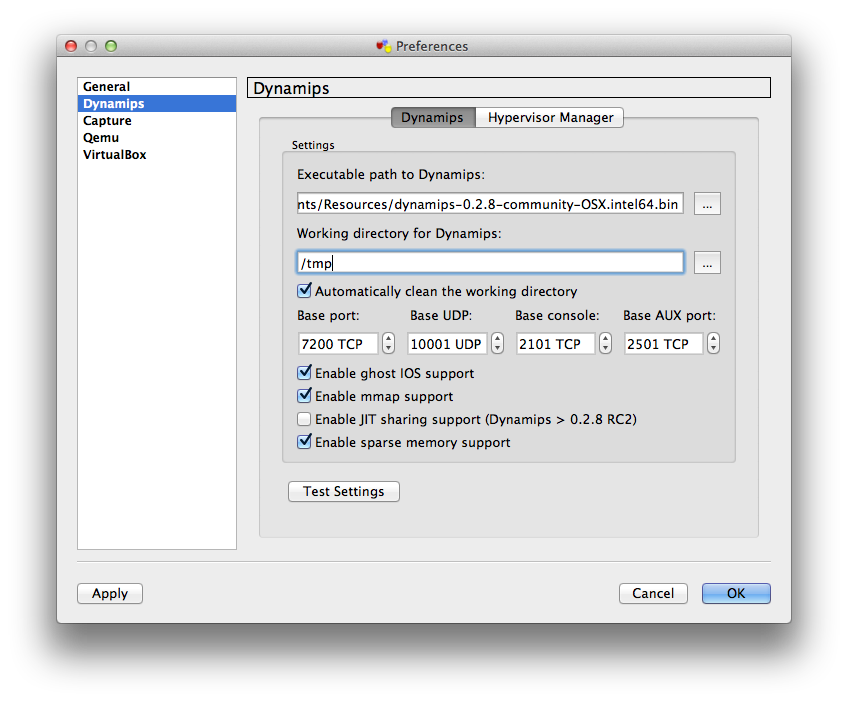The image size is (848, 702).
Task: Switch to Hypervisor Manager tab
Action: pos(550,118)
